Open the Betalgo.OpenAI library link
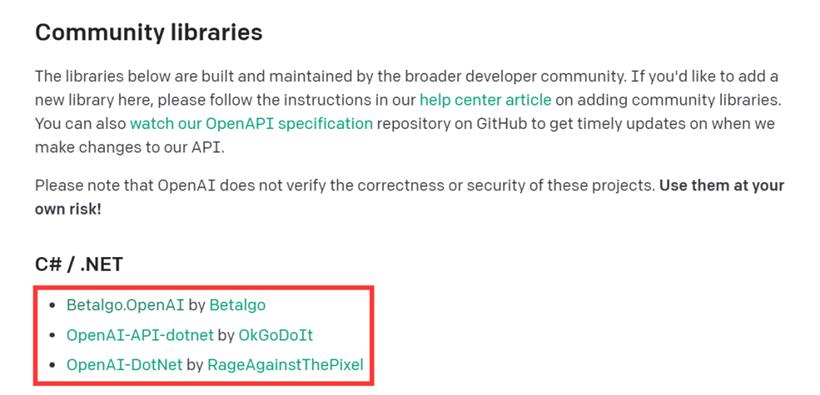The height and width of the screenshot is (395, 820). pos(125,305)
